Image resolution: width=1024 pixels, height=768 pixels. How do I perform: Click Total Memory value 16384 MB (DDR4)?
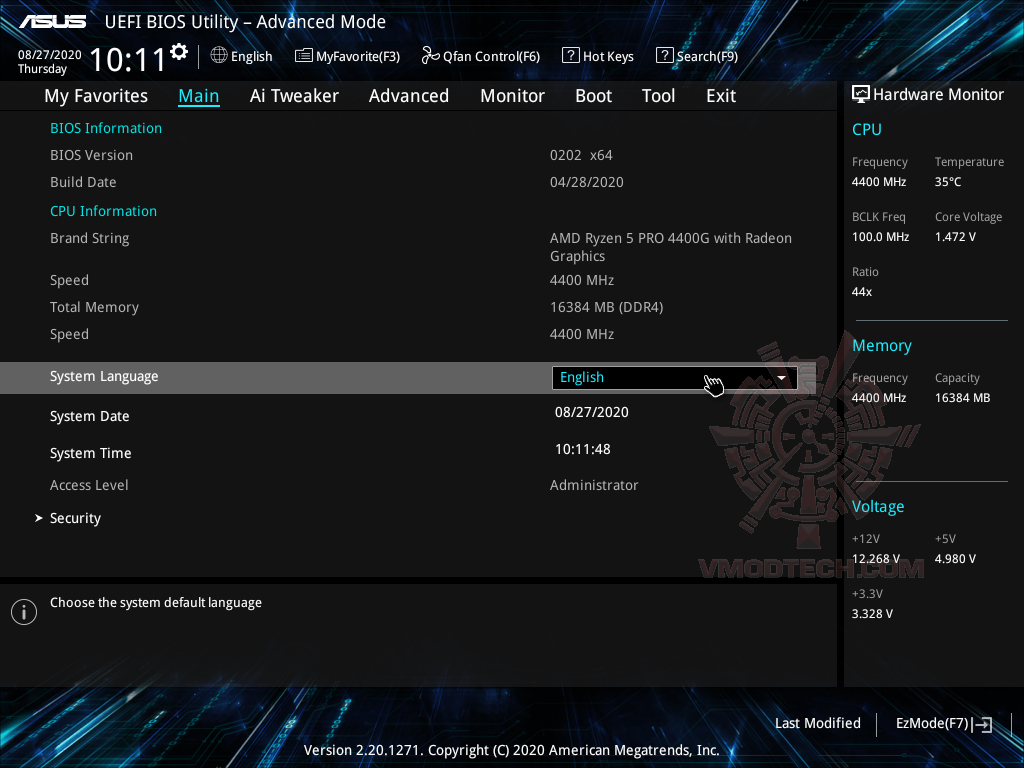tap(607, 307)
